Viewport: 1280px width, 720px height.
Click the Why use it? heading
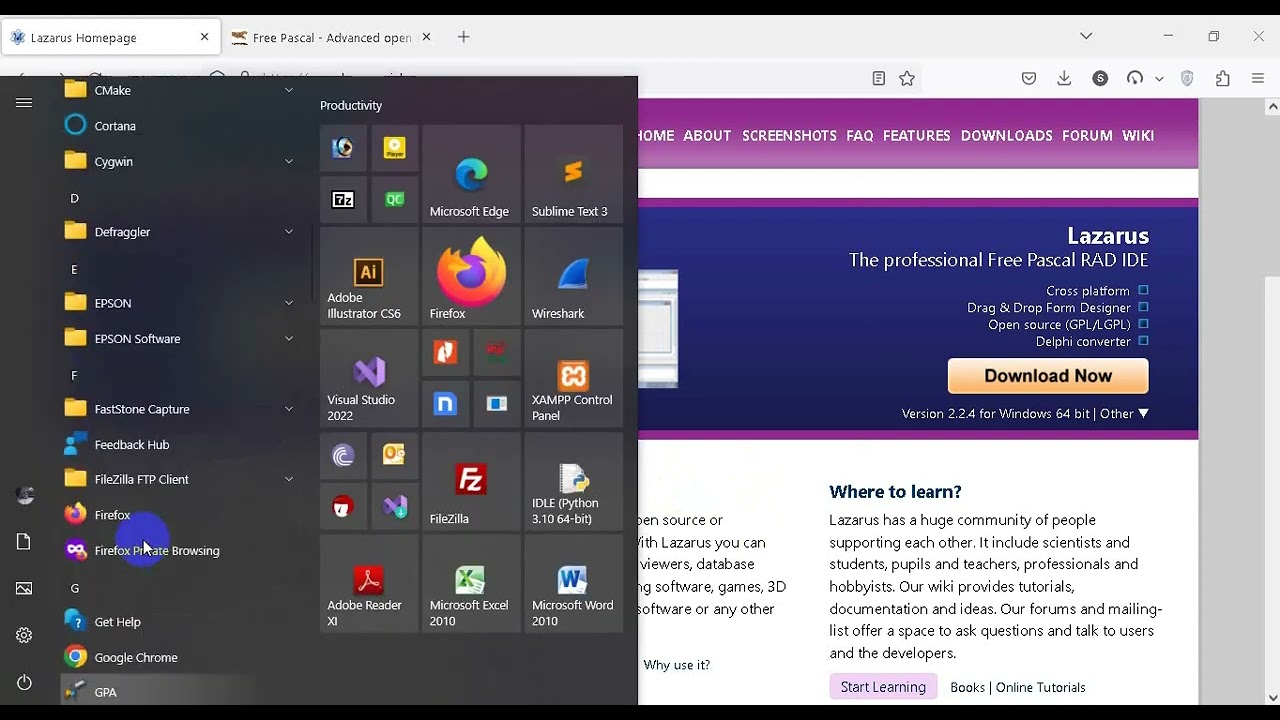[x=677, y=665]
